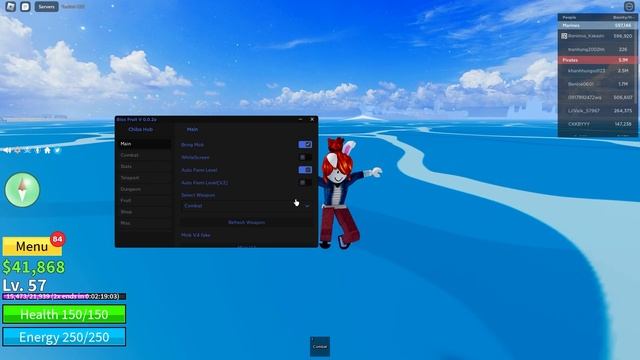
Task: Open the yellow Menu button
Action: pos(32,247)
